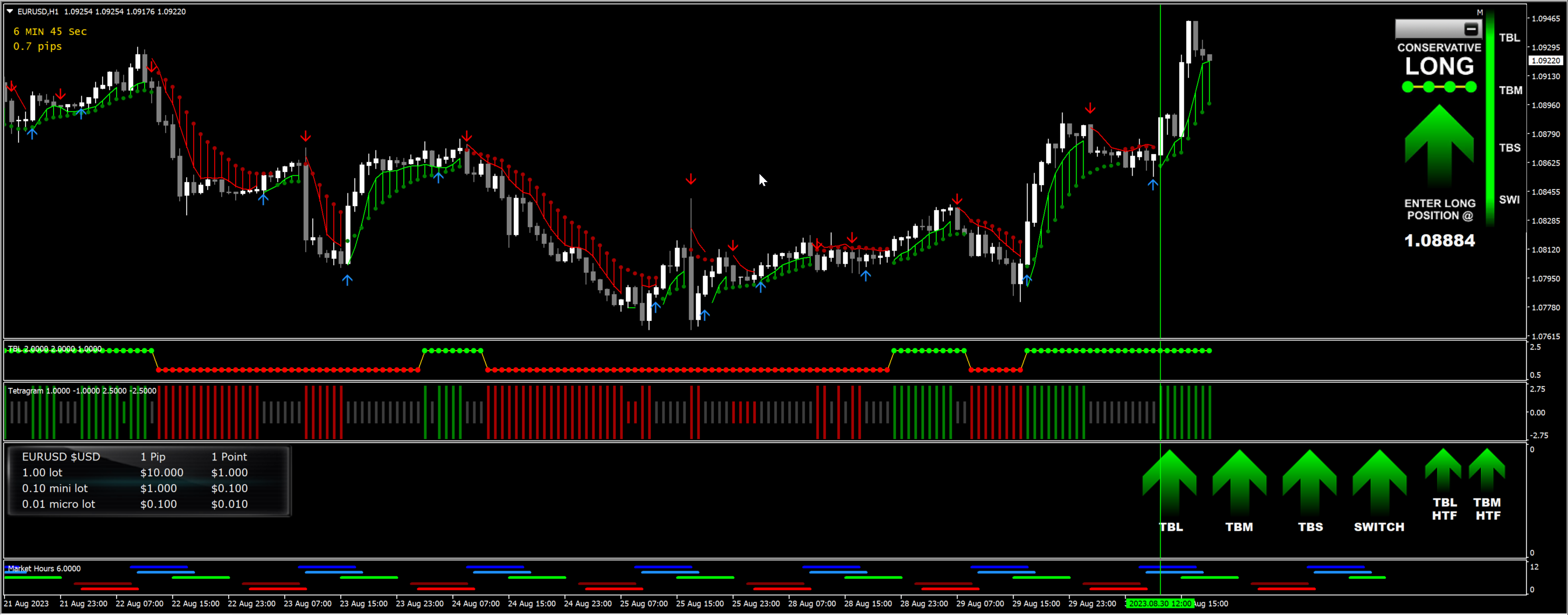The image size is (1568, 615).
Task: Click the SWI label on the meter
Action: (1509, 200)
